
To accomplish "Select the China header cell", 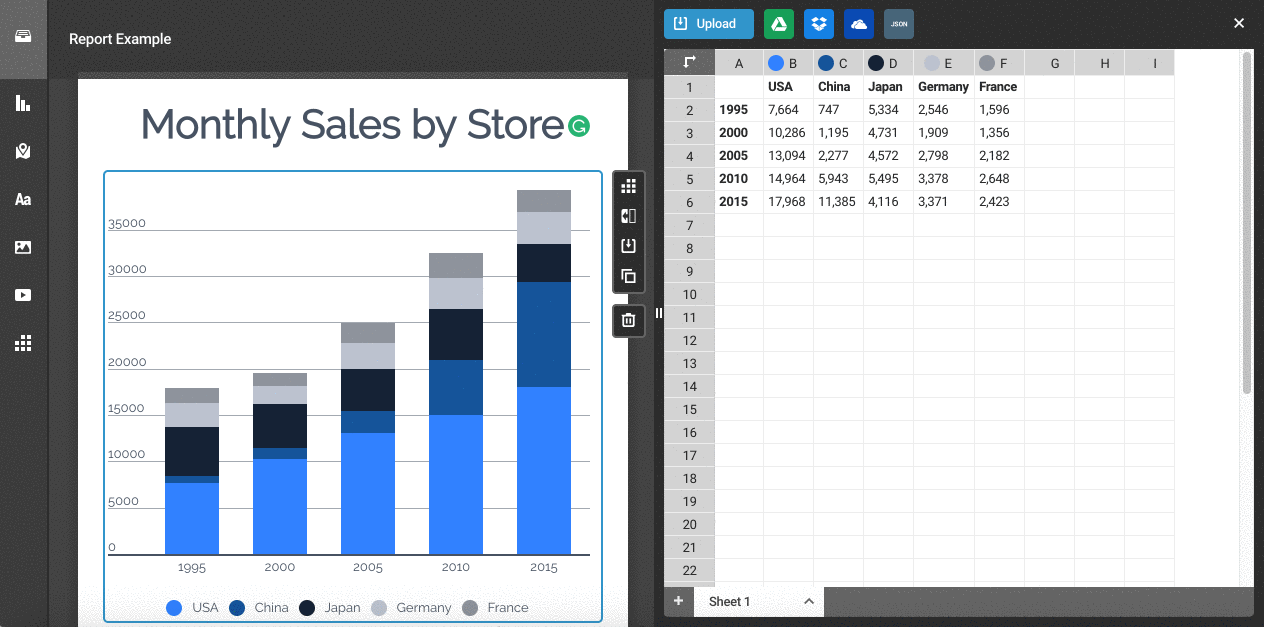I will tap(839, 87).
